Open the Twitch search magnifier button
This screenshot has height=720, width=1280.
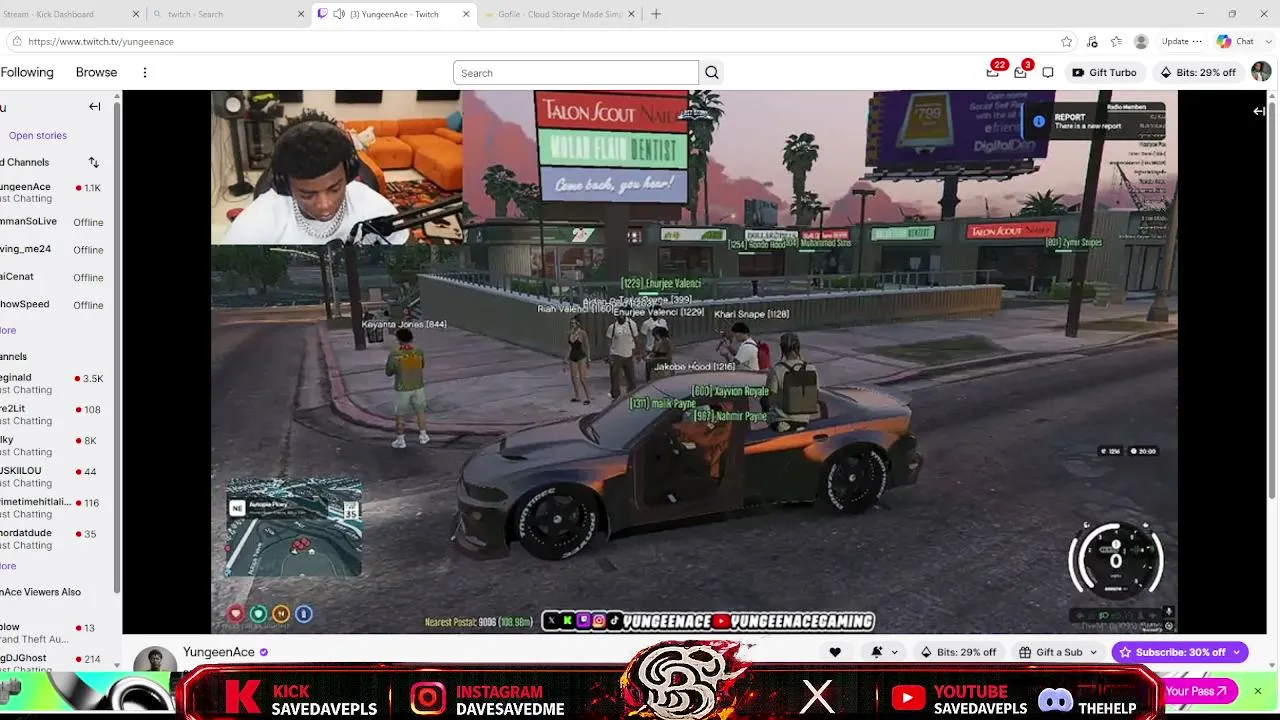click(x=712, y=73)
